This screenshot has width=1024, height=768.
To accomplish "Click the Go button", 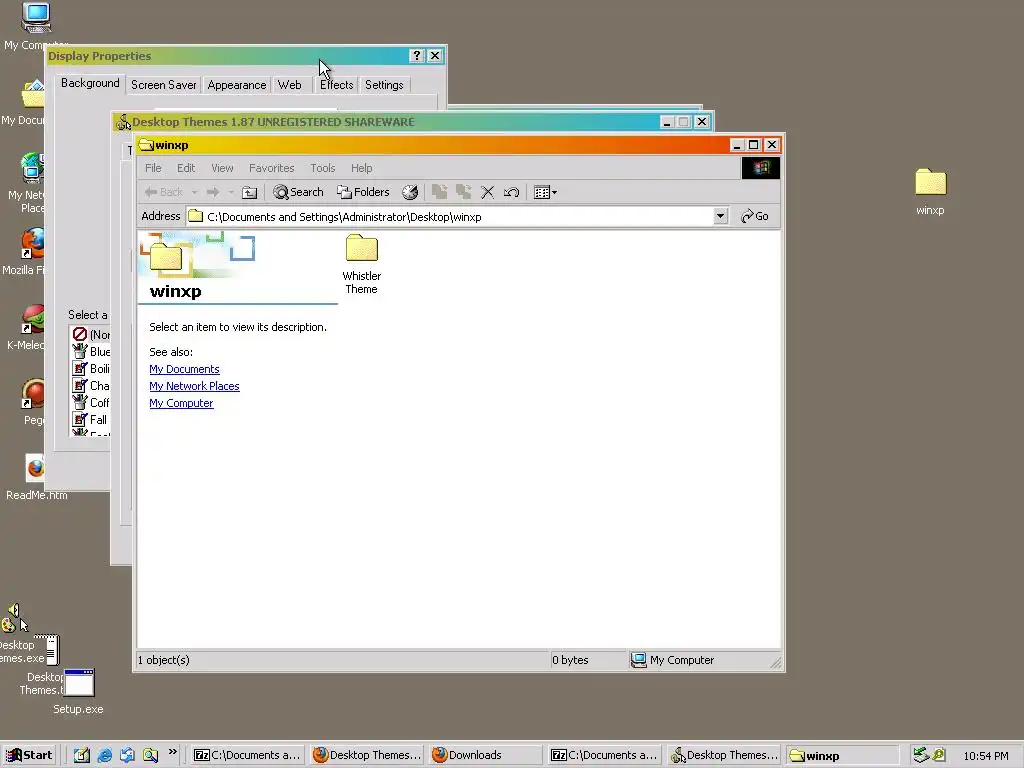I will click(x=755, y=216).
